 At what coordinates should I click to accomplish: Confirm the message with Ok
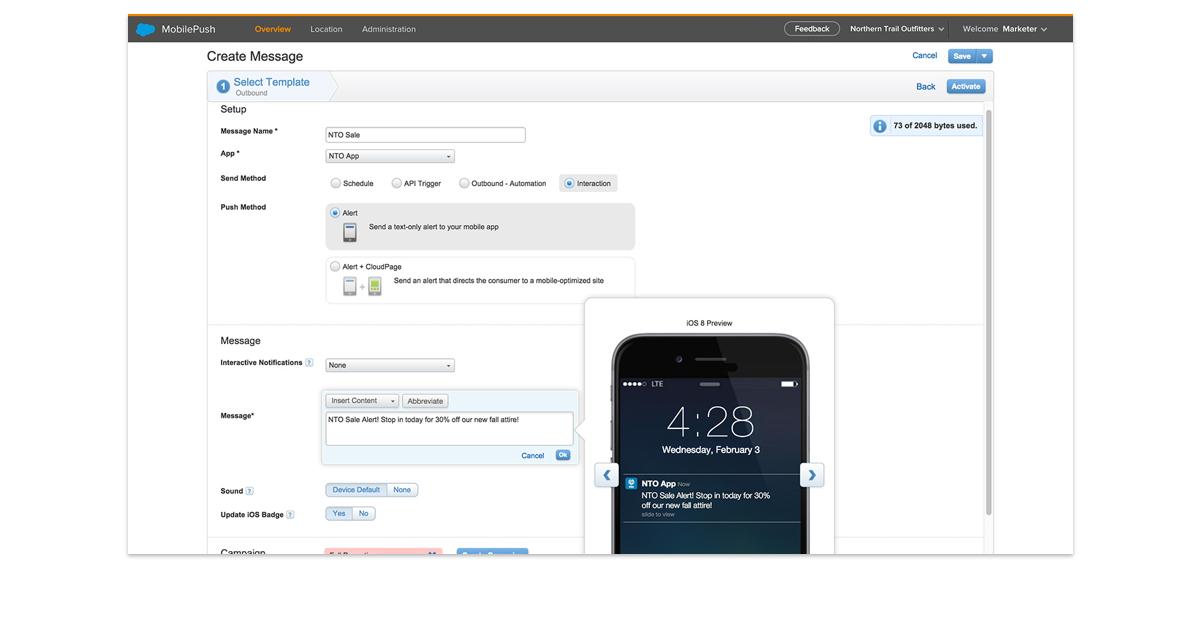(x=563, y=455)
